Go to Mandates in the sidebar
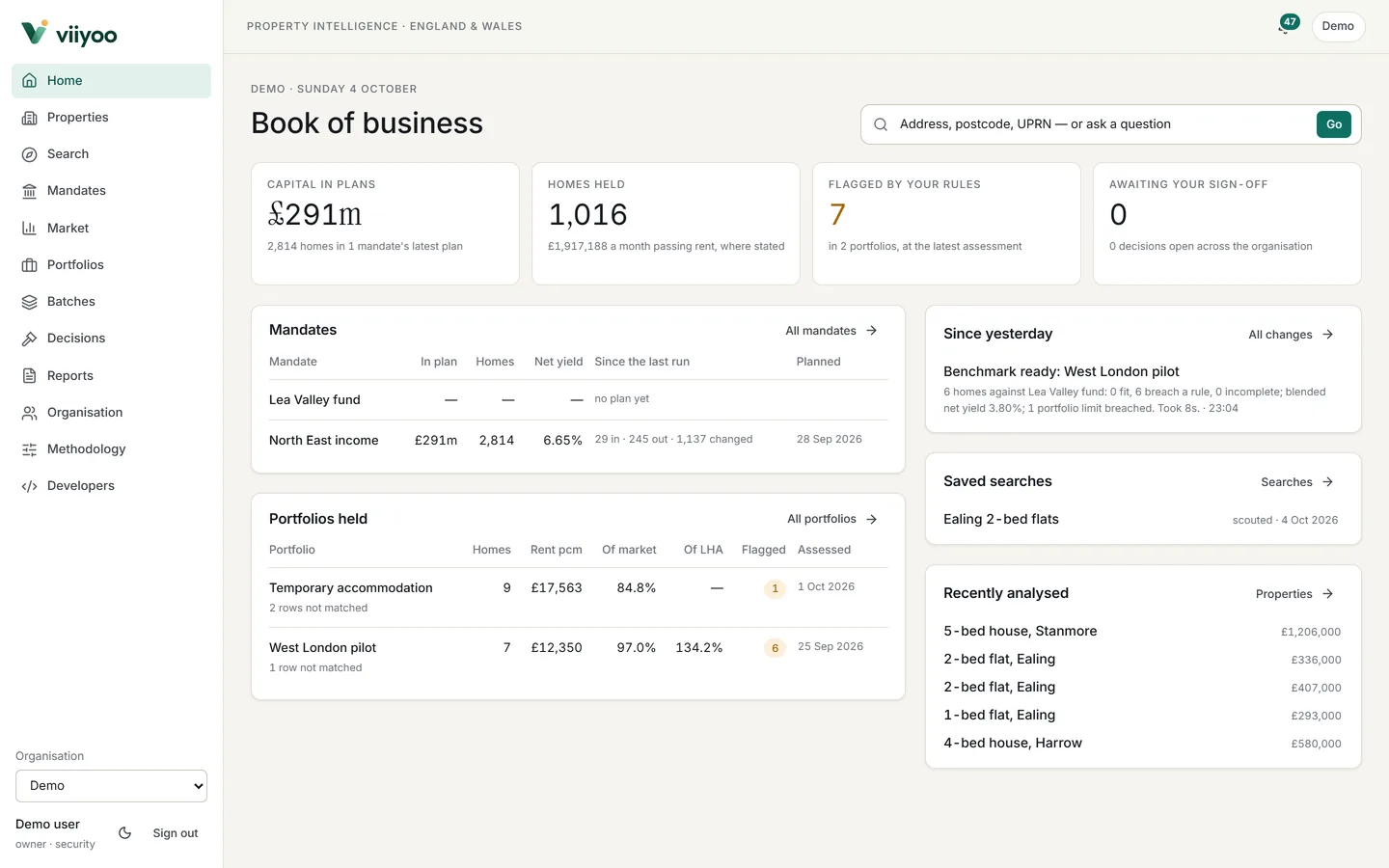 click(111, 191)
